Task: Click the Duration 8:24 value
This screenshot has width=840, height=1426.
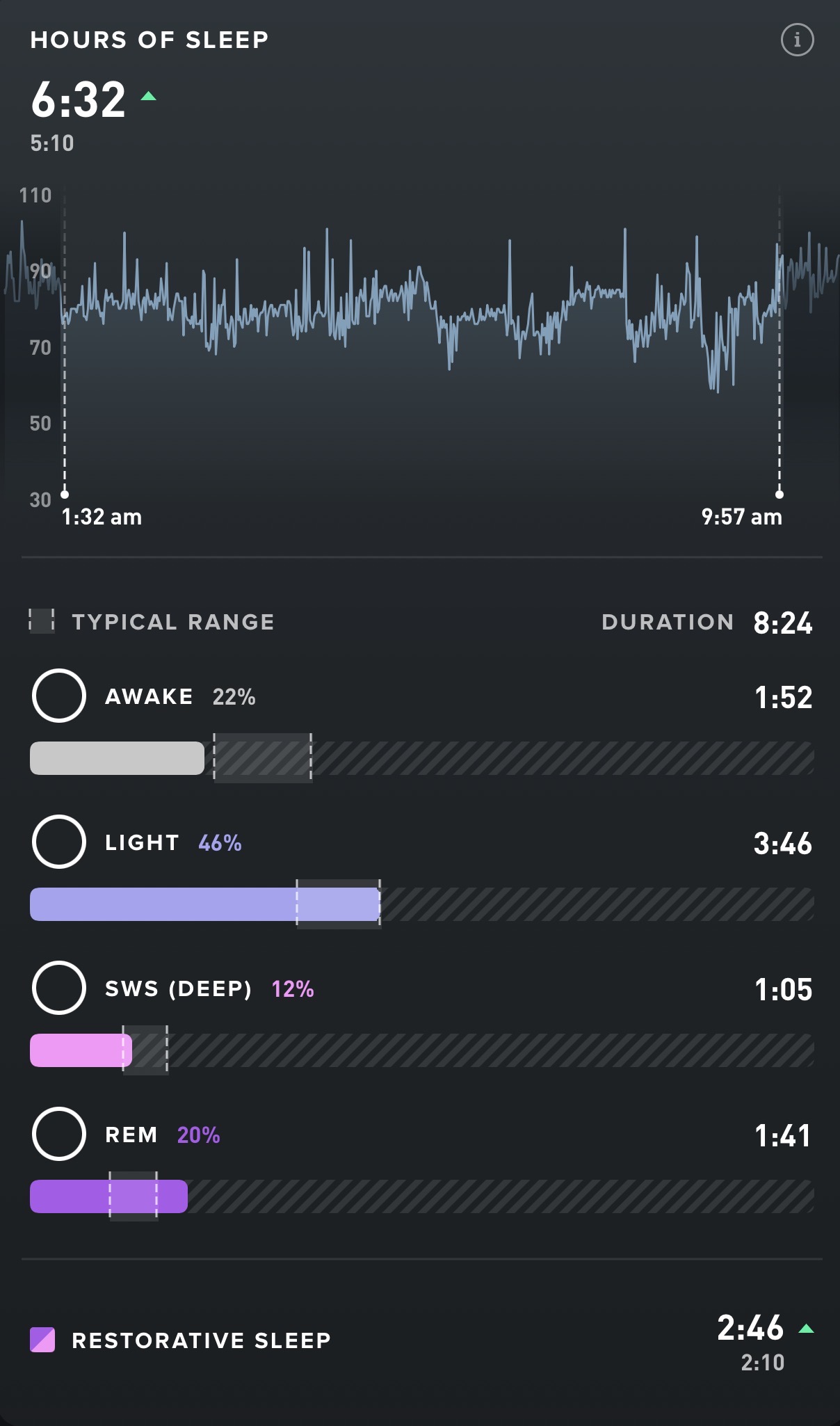Action: [x=783, y=623]
